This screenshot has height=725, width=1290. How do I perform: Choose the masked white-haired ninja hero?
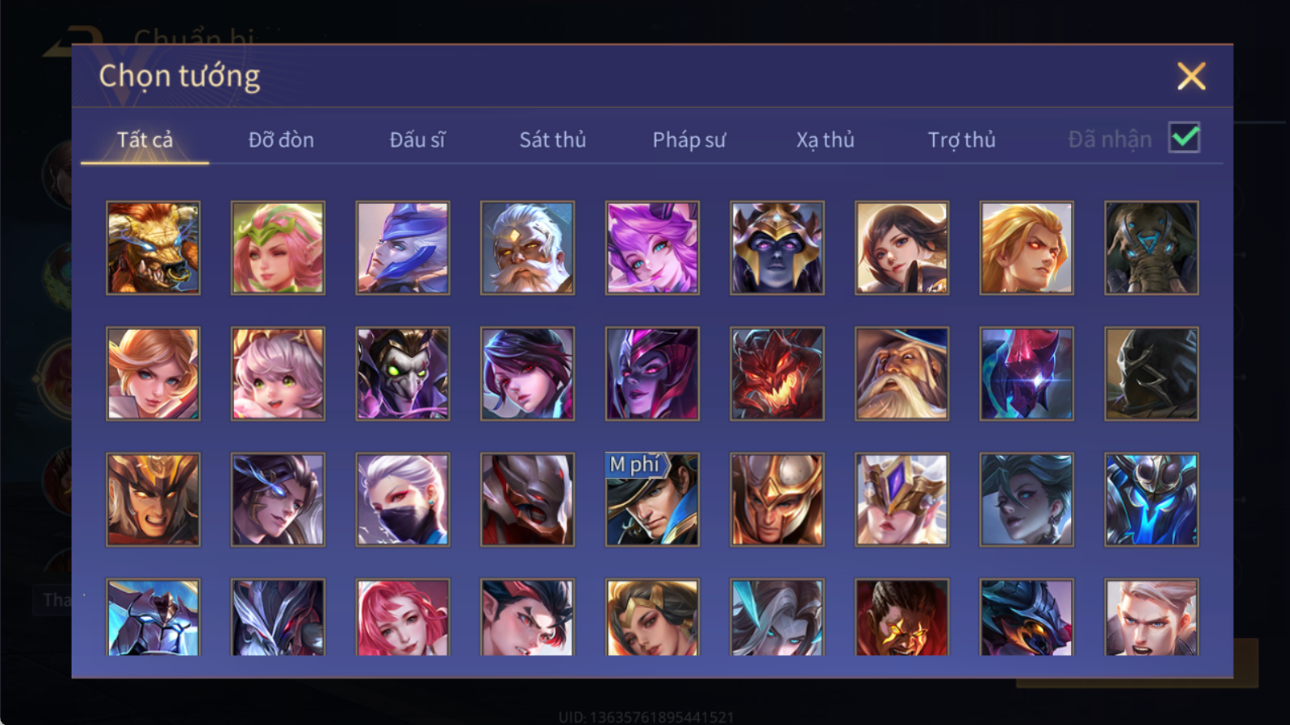click(x=402, y=500)
